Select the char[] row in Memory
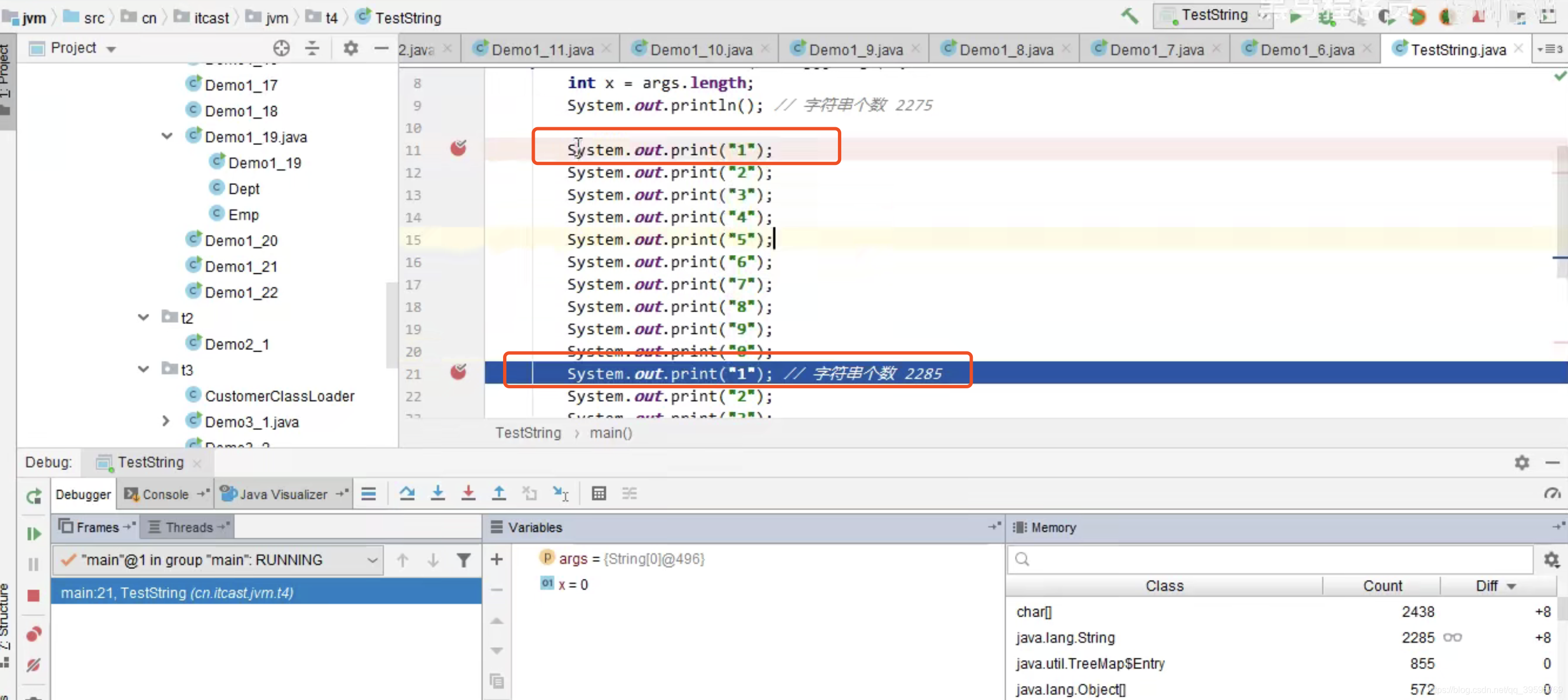Screen dimensions: 1568x700 pos(1281,612)
